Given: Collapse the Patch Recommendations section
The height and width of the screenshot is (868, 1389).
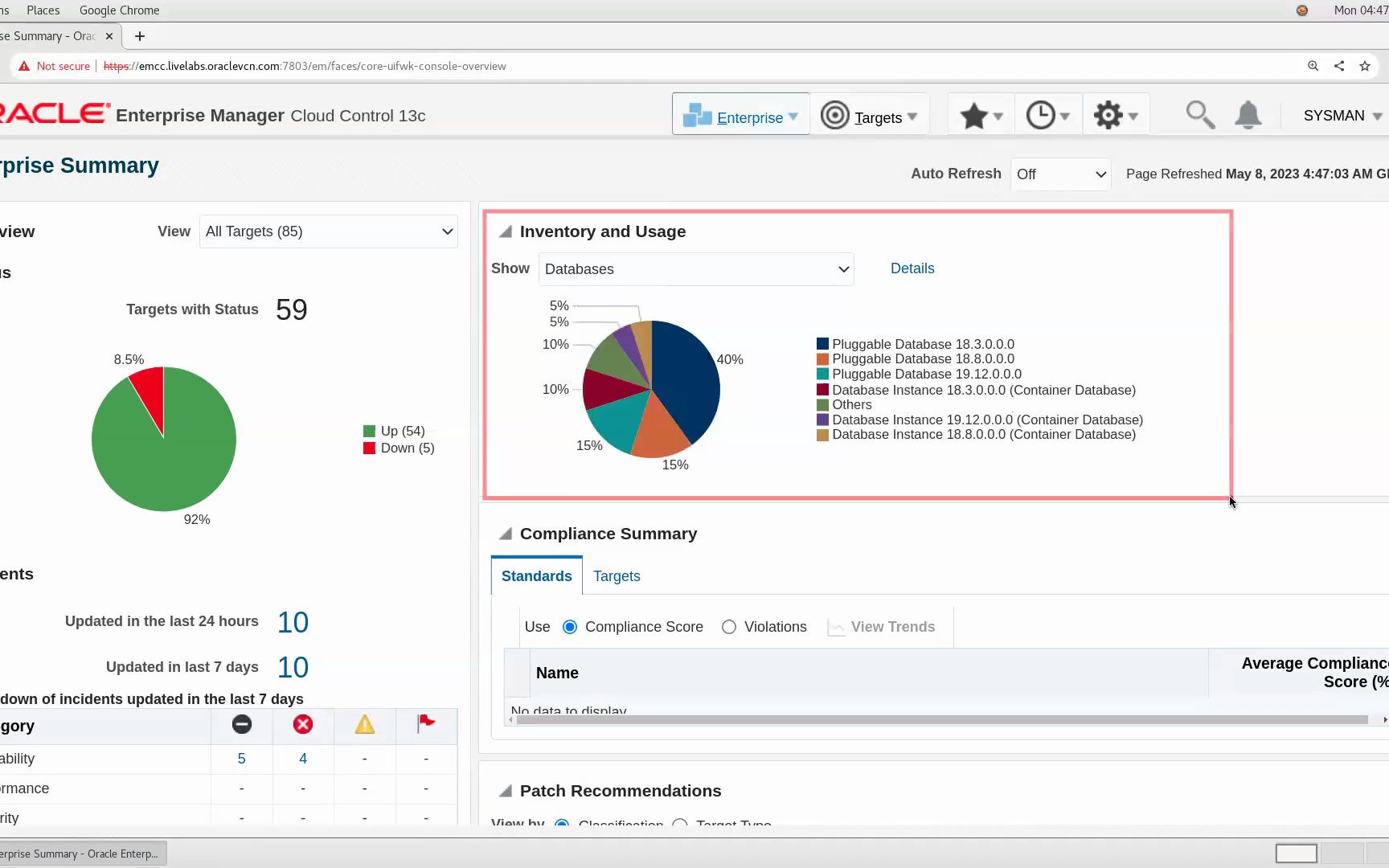Looking at the screenshot, I should click(506, 791).
